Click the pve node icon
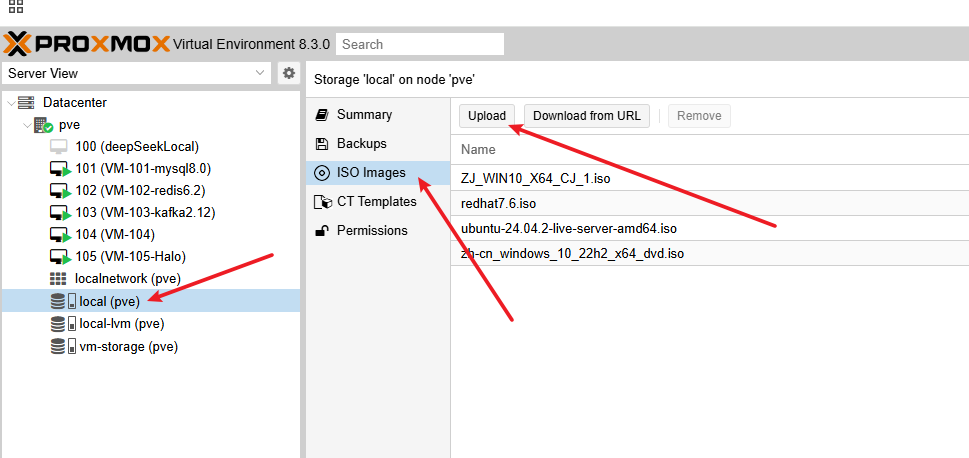This screenshot has width=969, height=458. 43,125
